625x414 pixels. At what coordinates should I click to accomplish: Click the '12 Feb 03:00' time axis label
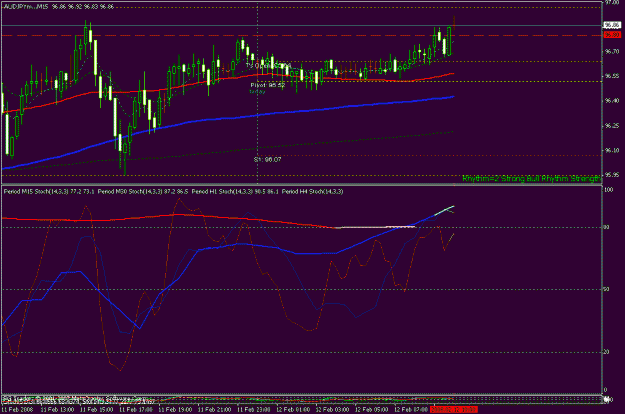[x=332, y=410]
